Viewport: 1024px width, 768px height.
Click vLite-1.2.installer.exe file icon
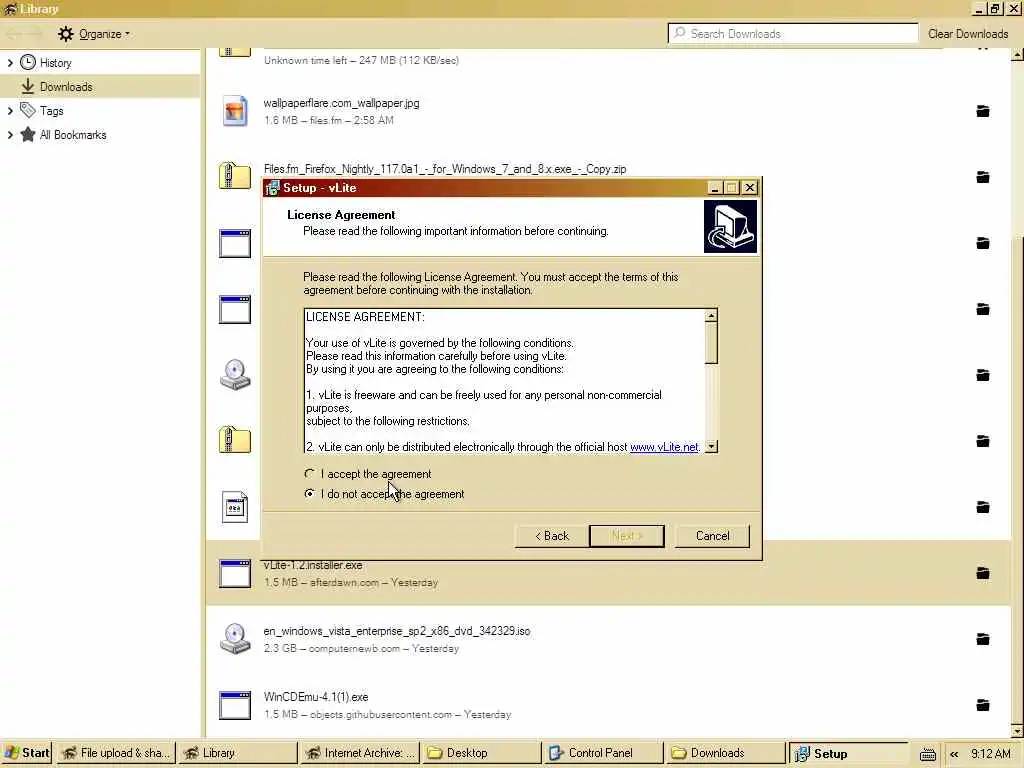235,573
